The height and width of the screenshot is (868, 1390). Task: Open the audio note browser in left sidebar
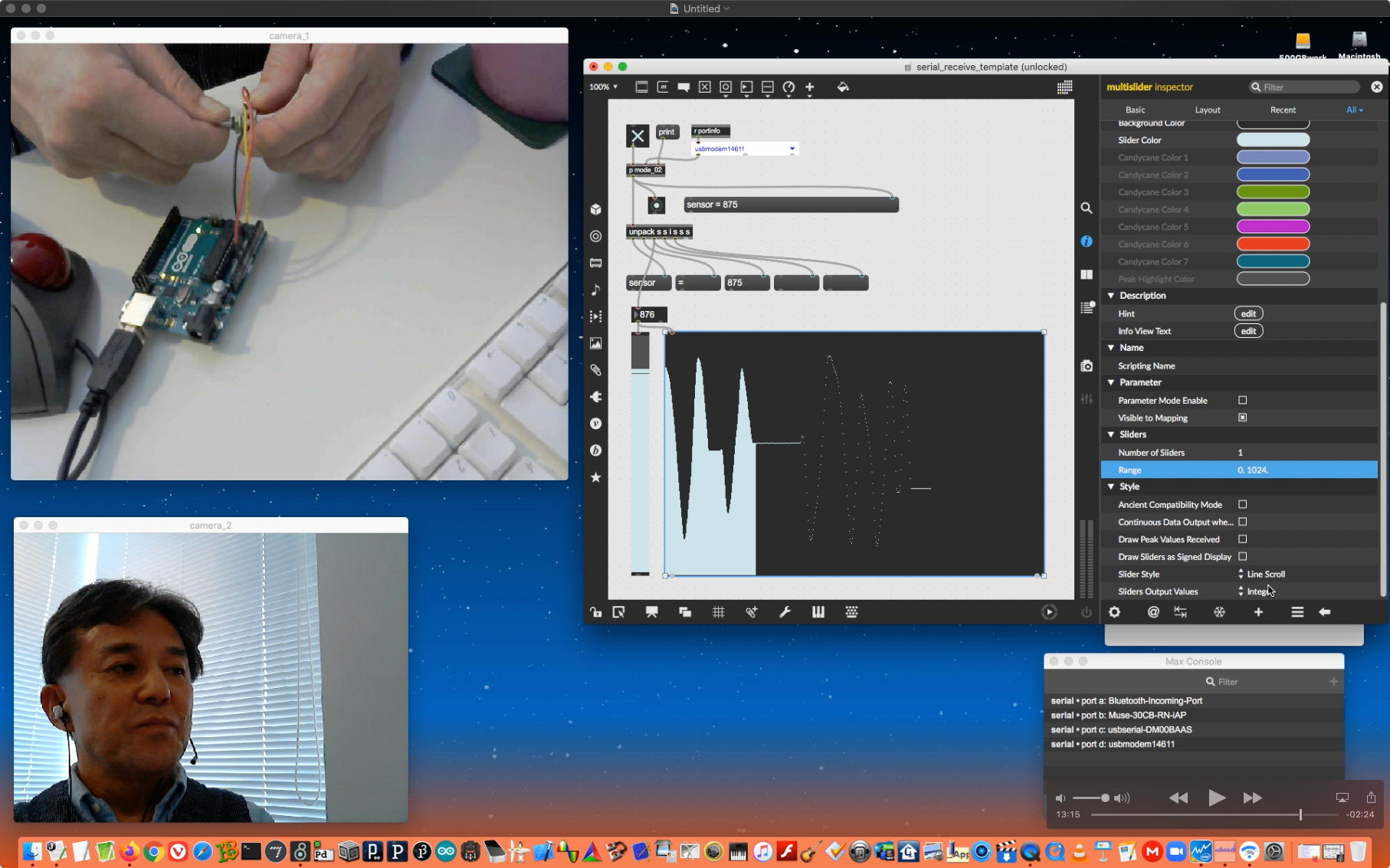click(595, 290)
